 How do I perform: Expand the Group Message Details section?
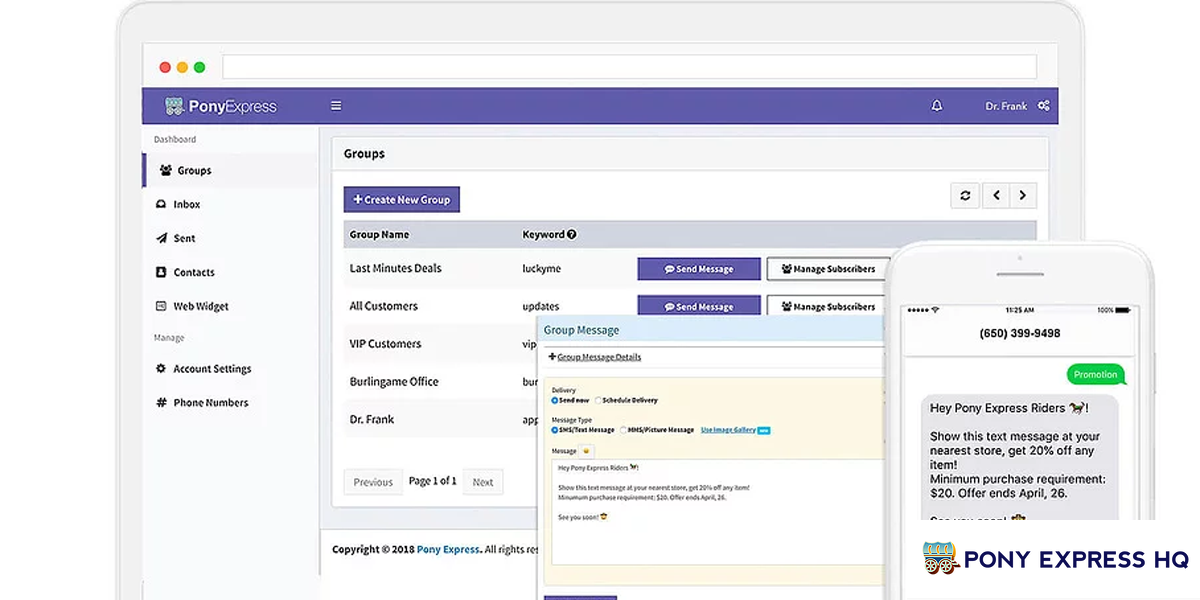coord(595,357)
